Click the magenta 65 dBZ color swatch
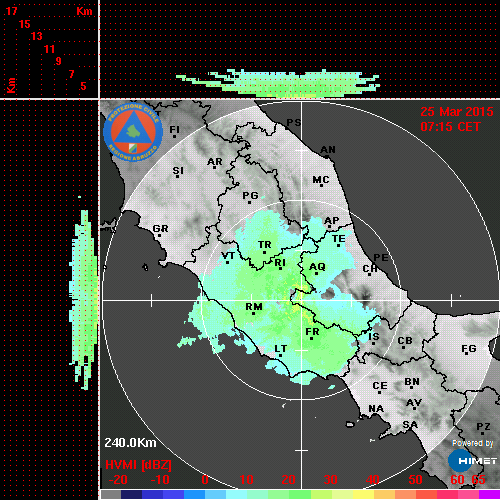The height and width of the screenshot is (500, 500). [x=489, y=495]
